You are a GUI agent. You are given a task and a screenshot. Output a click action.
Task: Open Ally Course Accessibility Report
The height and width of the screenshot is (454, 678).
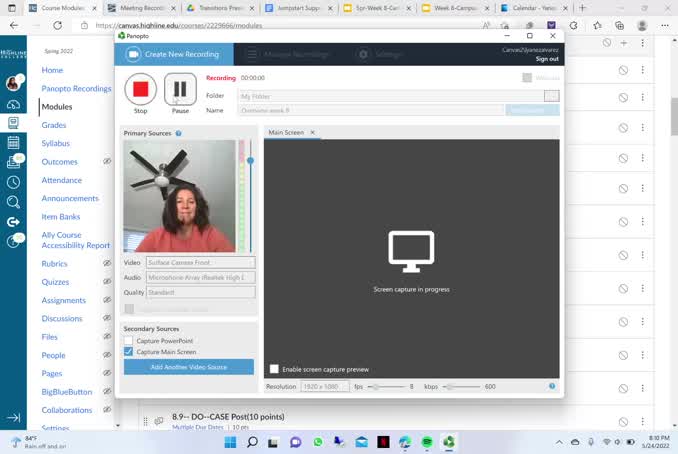pos(76,240)
